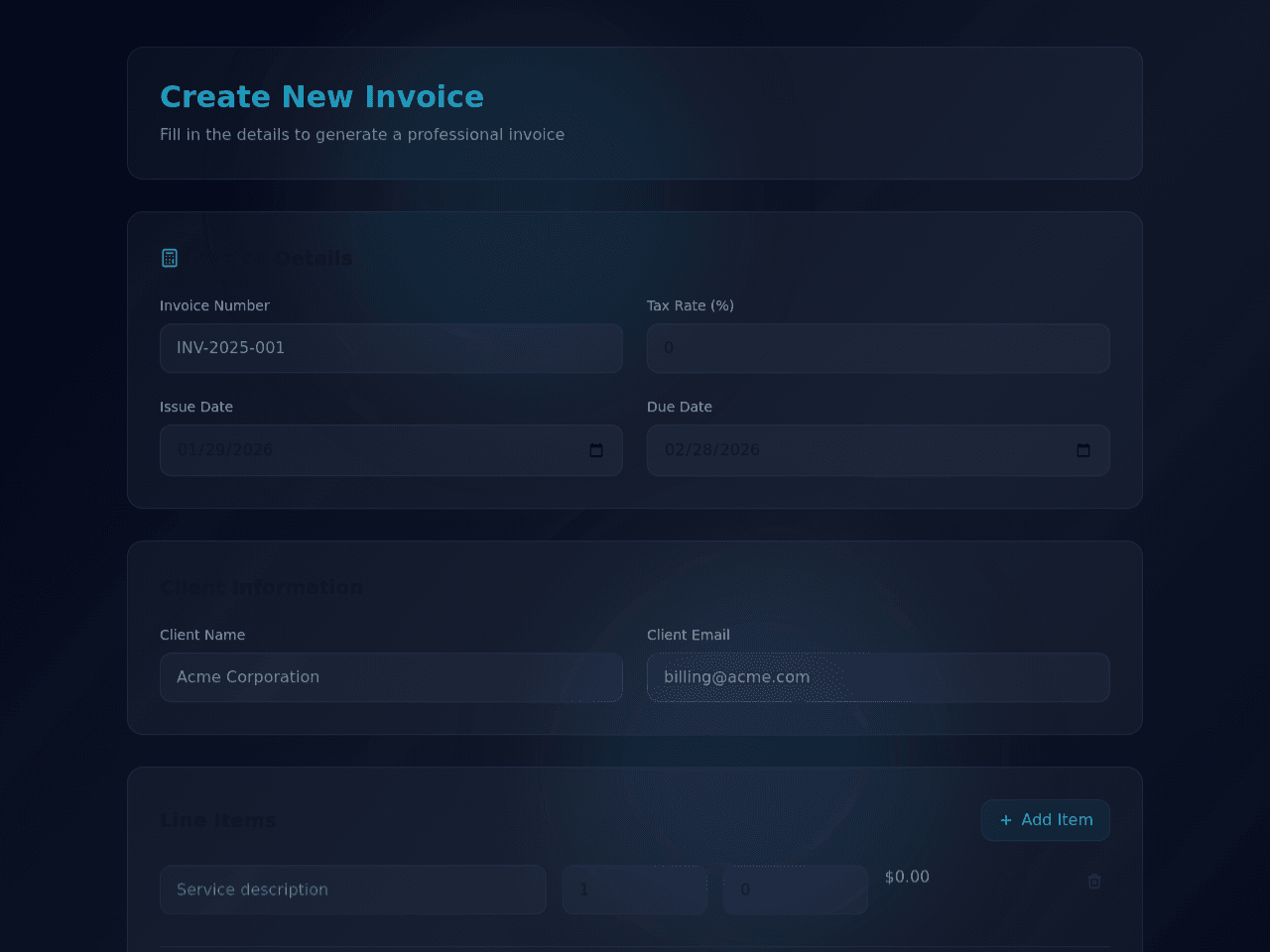
Task: Click the Tax Rate (%) input
Action: [878, 348]
